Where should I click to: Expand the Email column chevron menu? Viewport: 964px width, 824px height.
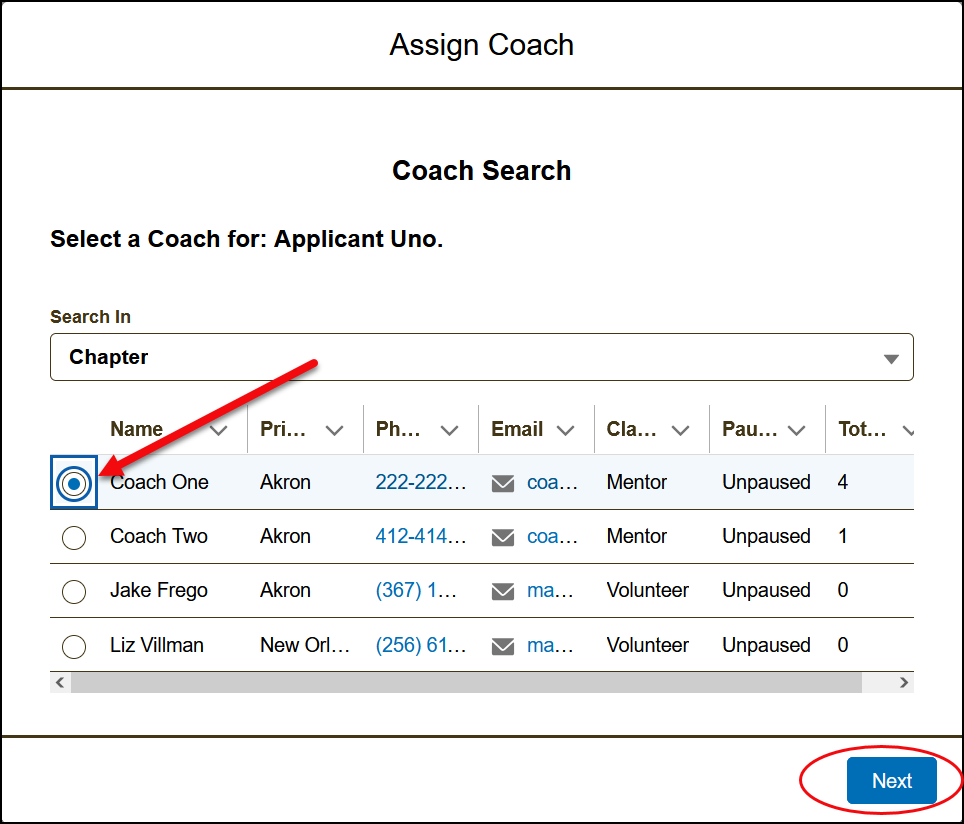click(x=565, y=430)
